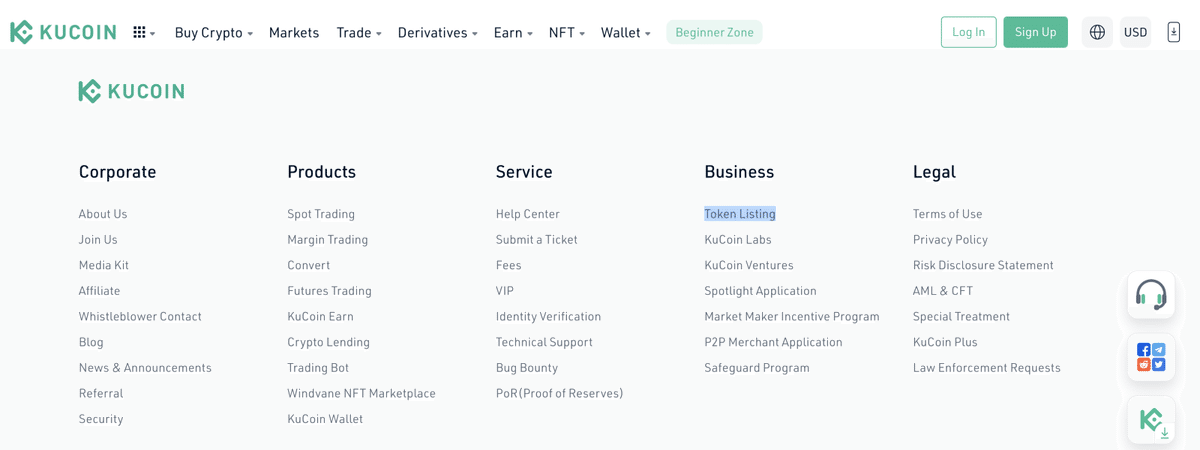Open the social media links widget
1200x450 pixels.
(1151, 357)
